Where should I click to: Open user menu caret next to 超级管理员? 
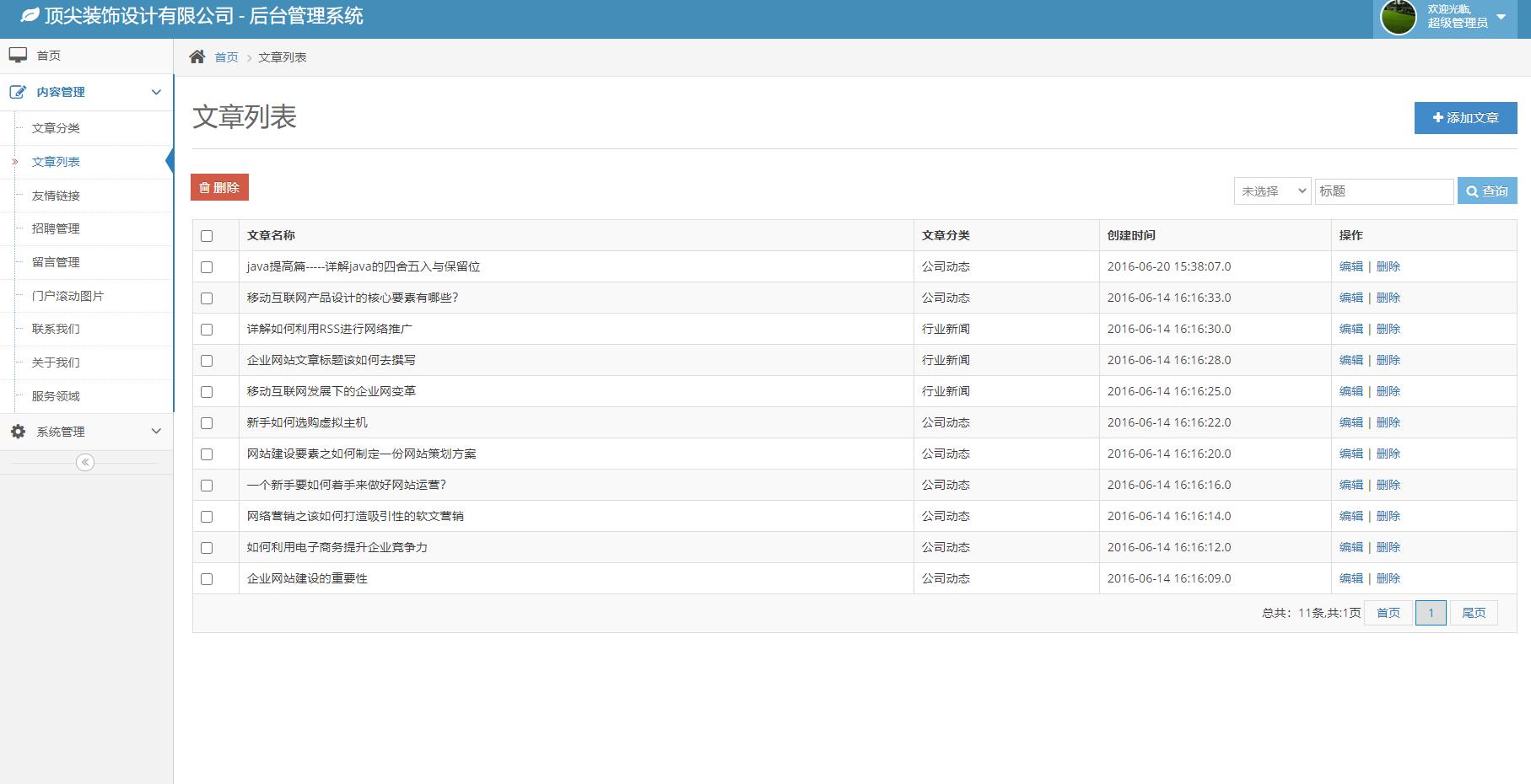coord(1501,17)
